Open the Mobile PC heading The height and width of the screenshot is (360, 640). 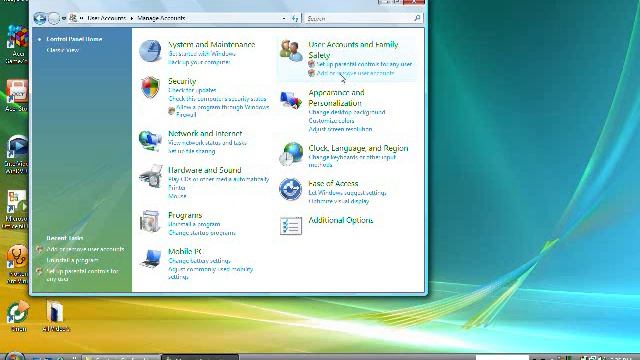pos(185,251)
